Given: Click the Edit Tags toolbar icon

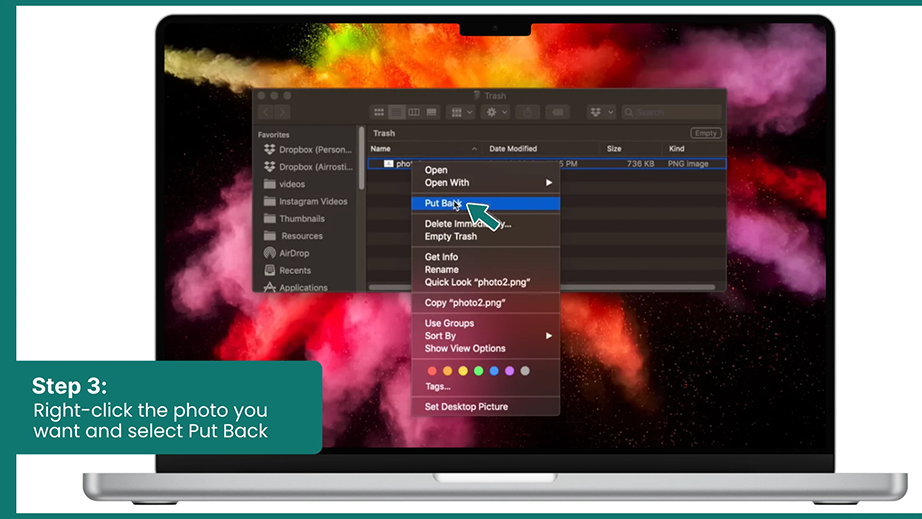Looking at the screenshot, I should pyautogui.click(x=557, y=112).
